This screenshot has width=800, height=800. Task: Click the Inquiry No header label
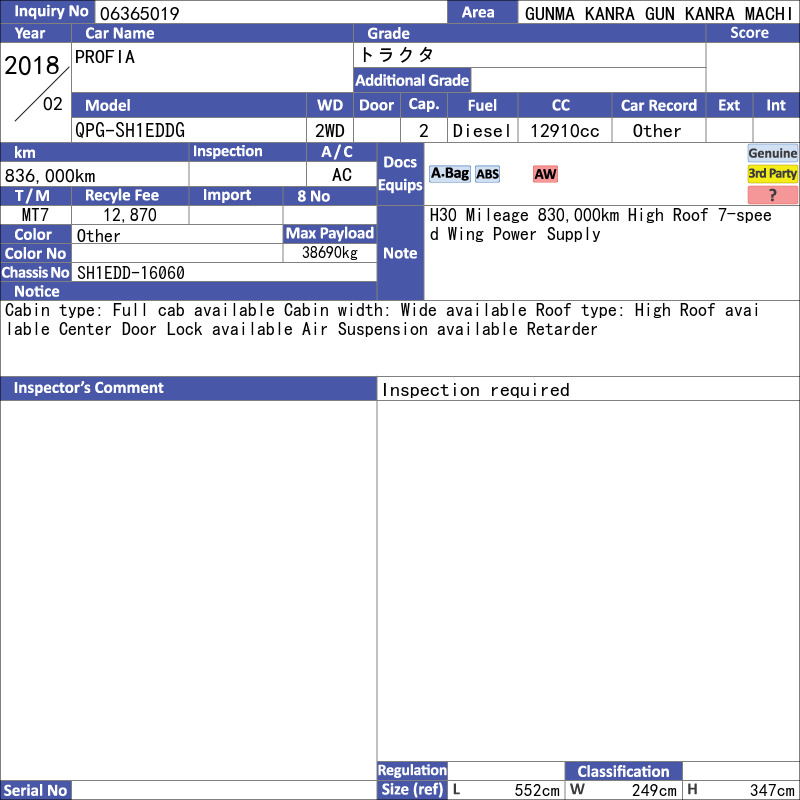[x=47, y=11]
